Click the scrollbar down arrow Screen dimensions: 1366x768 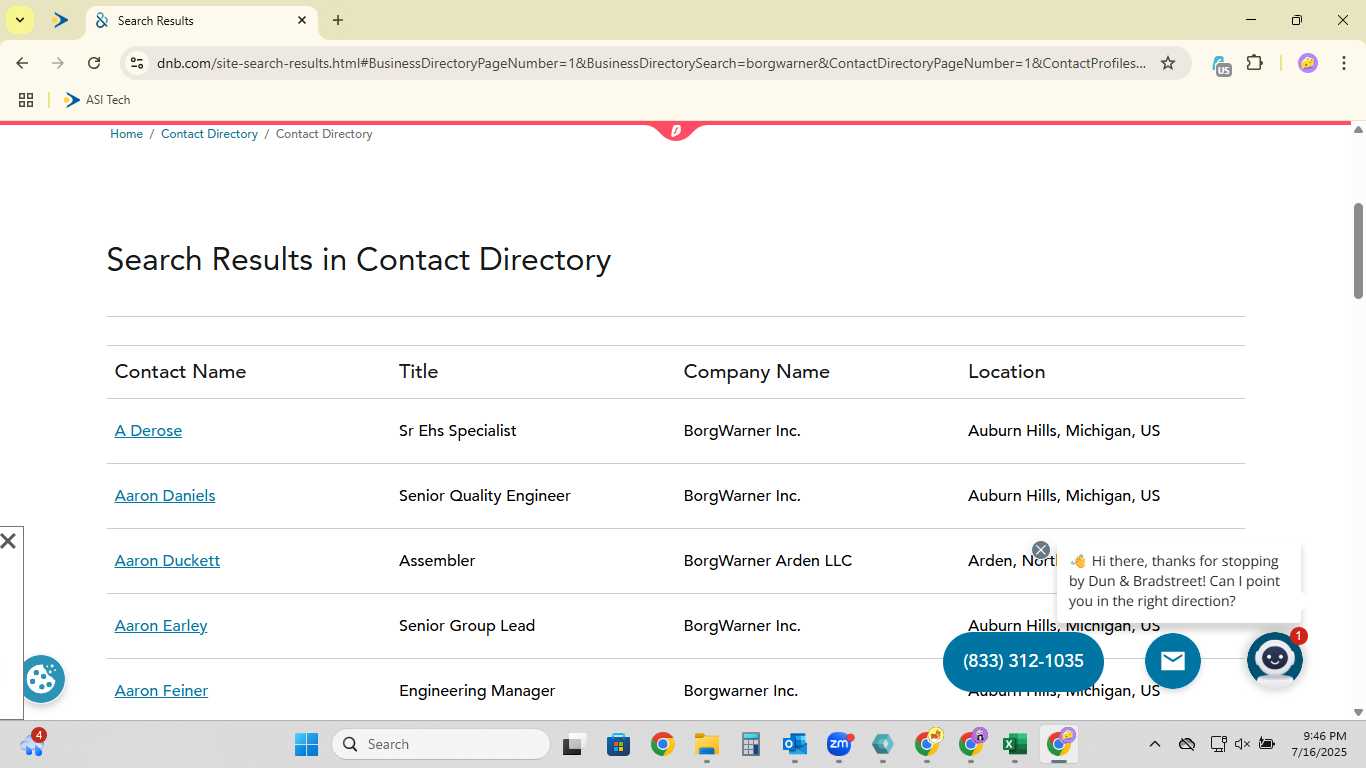pyautogui.click(x=1358, y=712)
